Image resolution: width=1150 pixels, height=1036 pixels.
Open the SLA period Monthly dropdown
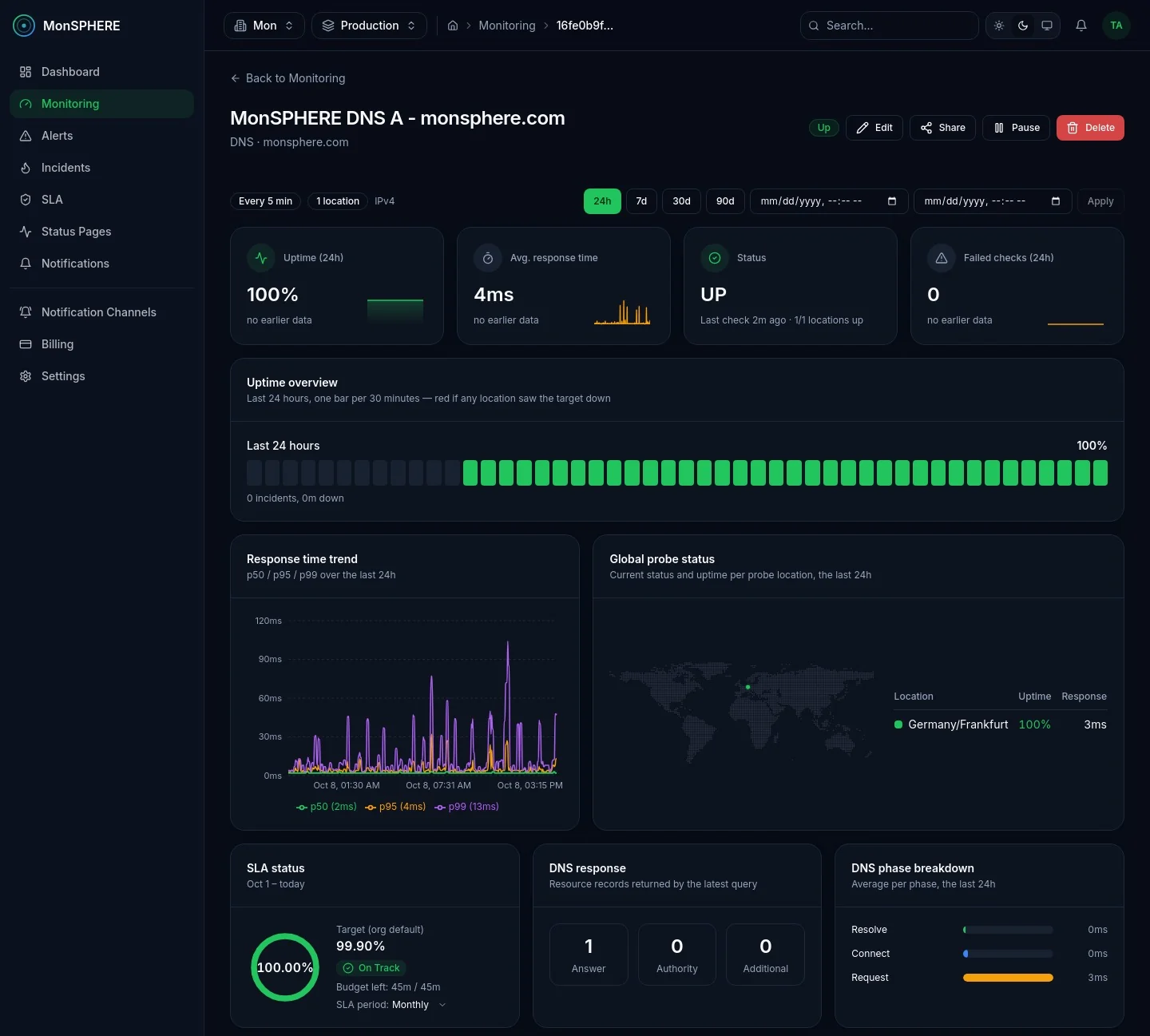418,1005
